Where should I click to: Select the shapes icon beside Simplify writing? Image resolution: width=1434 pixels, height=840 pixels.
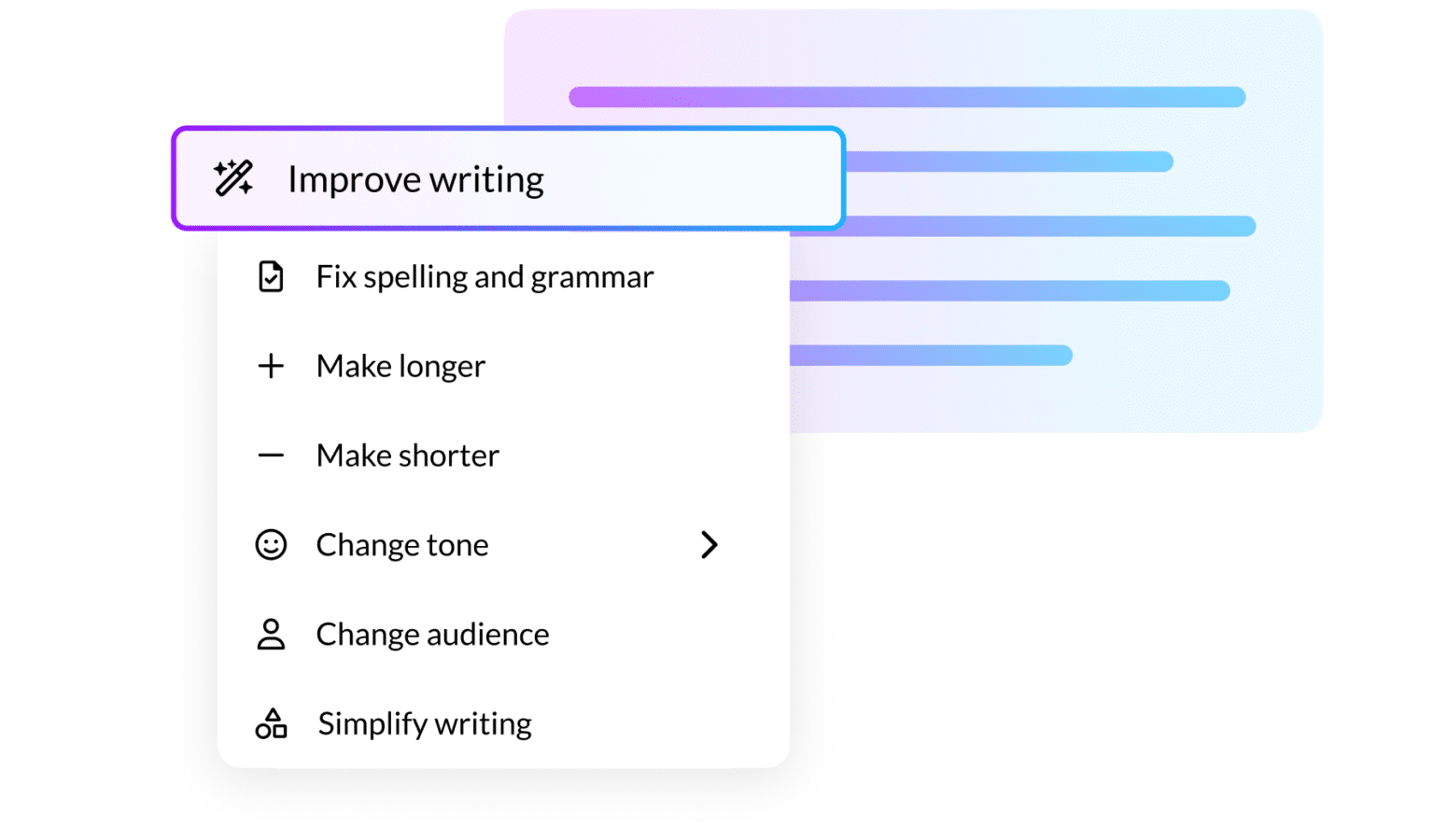[x=271, y=723]
